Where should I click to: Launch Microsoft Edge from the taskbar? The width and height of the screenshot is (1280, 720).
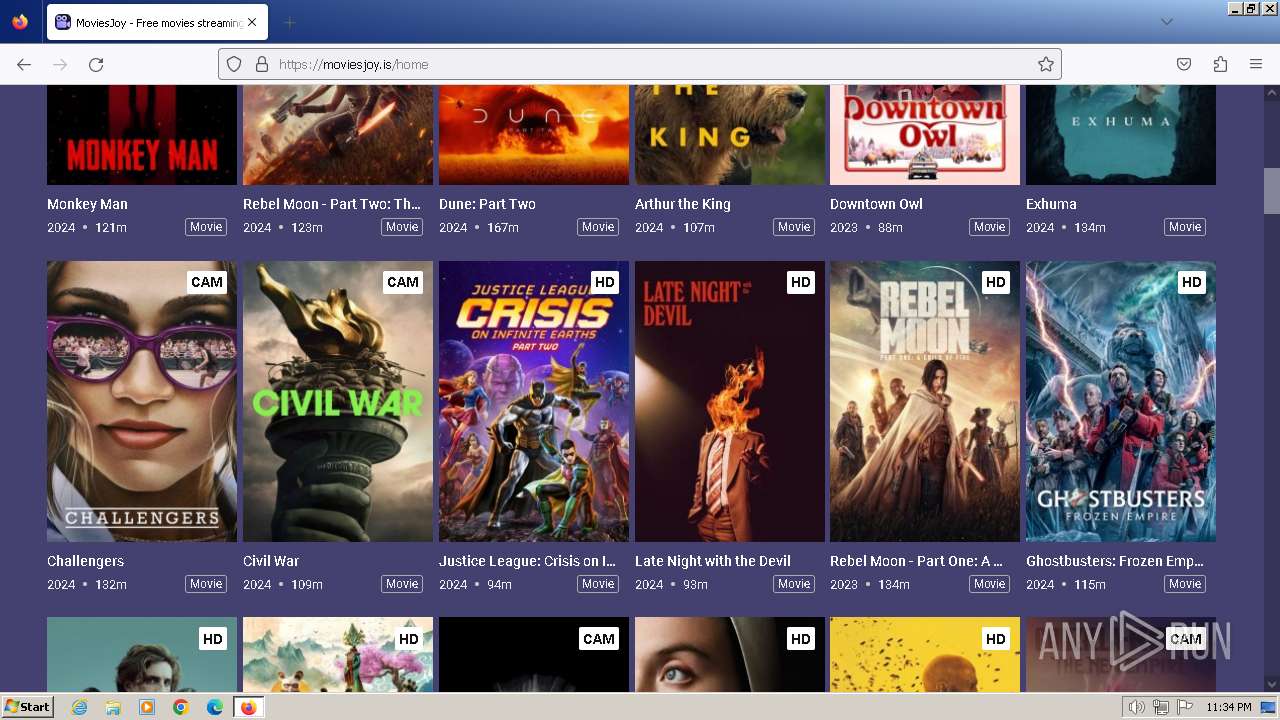click(x=214, y=707)
